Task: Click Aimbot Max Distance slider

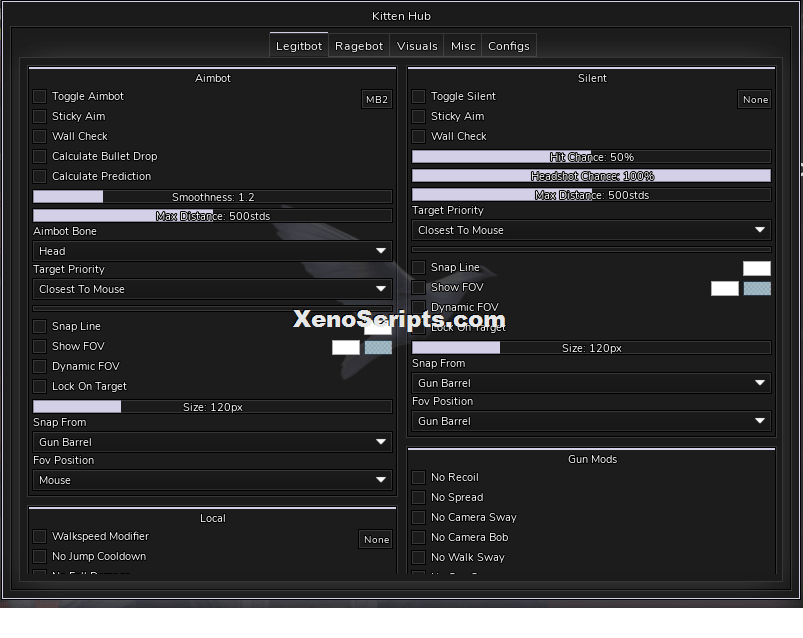Action: 213,216
